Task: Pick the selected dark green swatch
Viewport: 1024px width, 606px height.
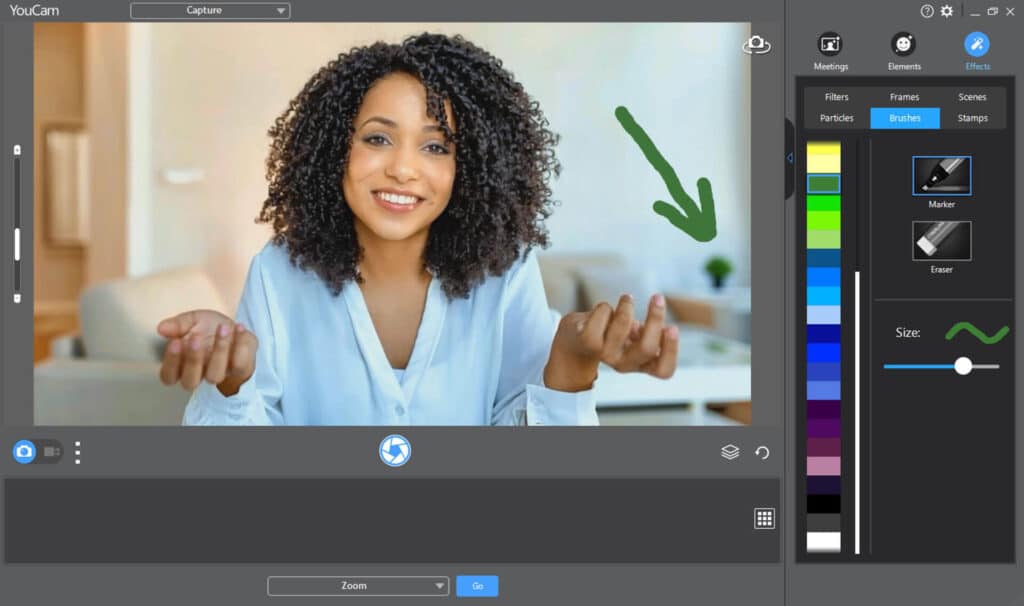Action: [824, 183]
